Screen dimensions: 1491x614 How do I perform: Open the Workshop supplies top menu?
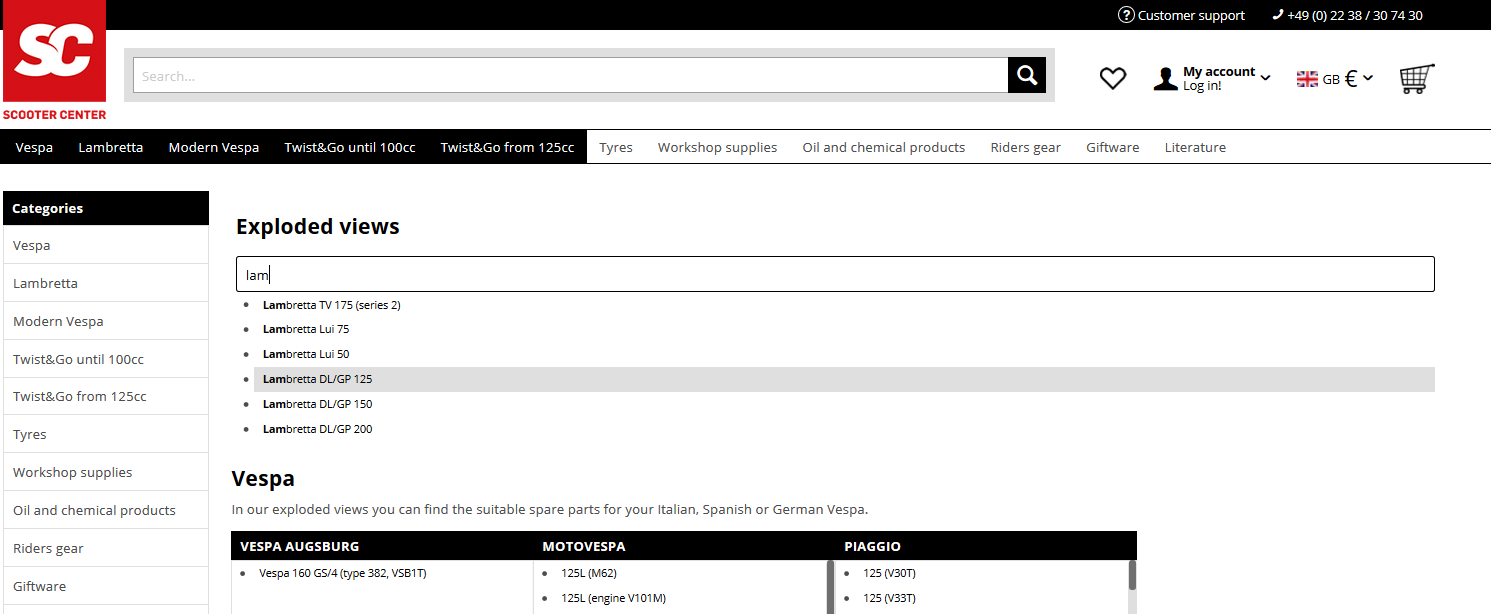pos(717,147)
